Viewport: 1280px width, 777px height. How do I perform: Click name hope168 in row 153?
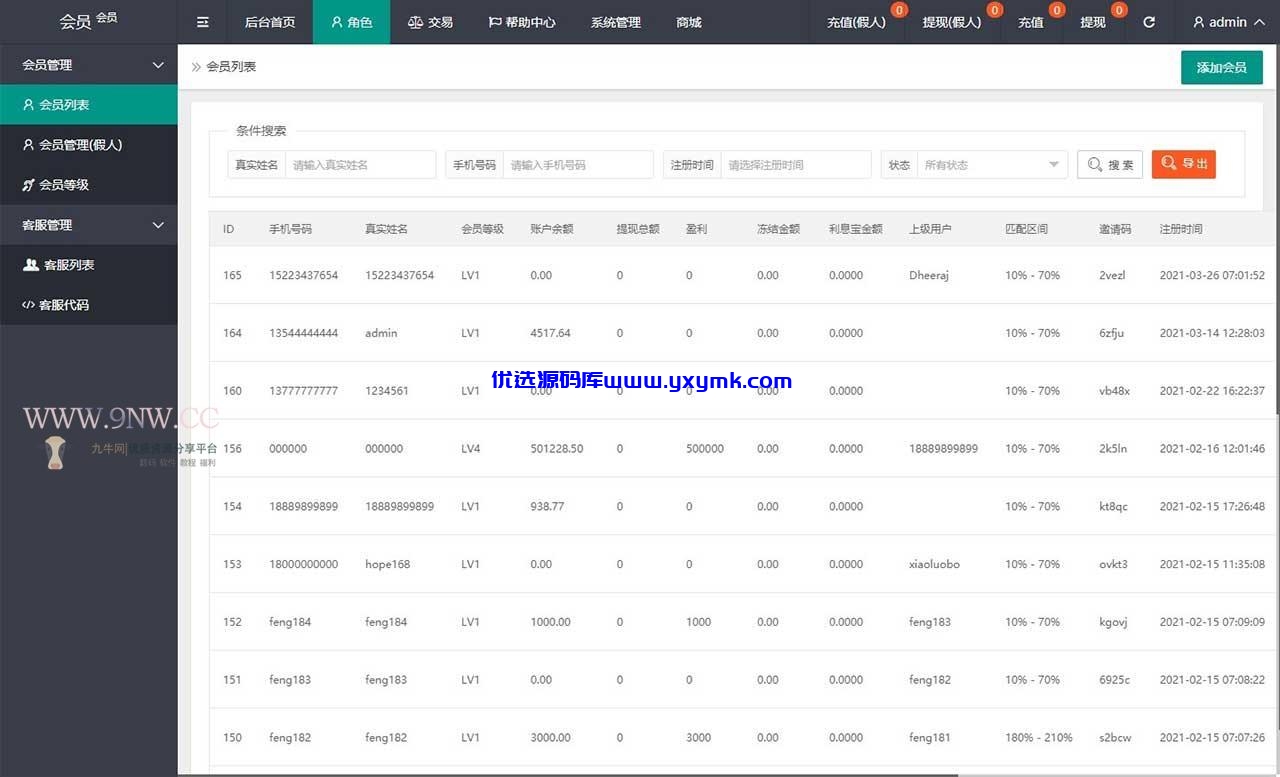(x=388, y=564)
